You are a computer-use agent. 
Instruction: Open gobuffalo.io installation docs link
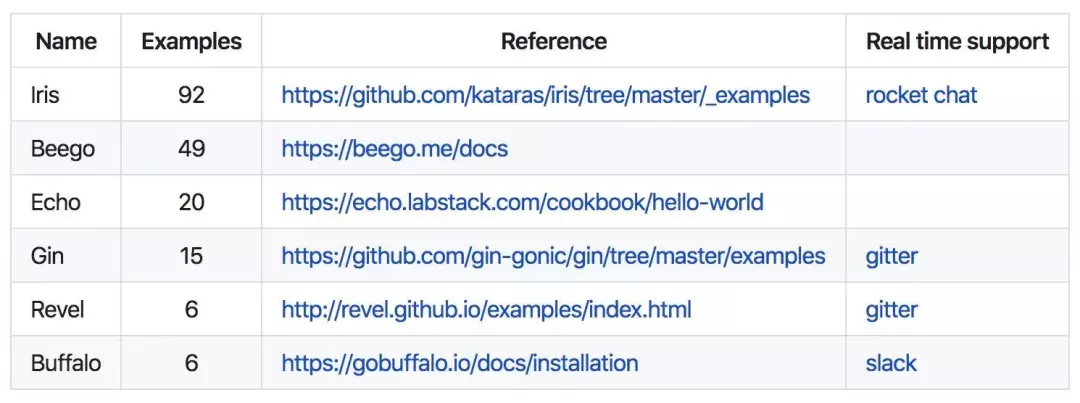tap(459, 363)
